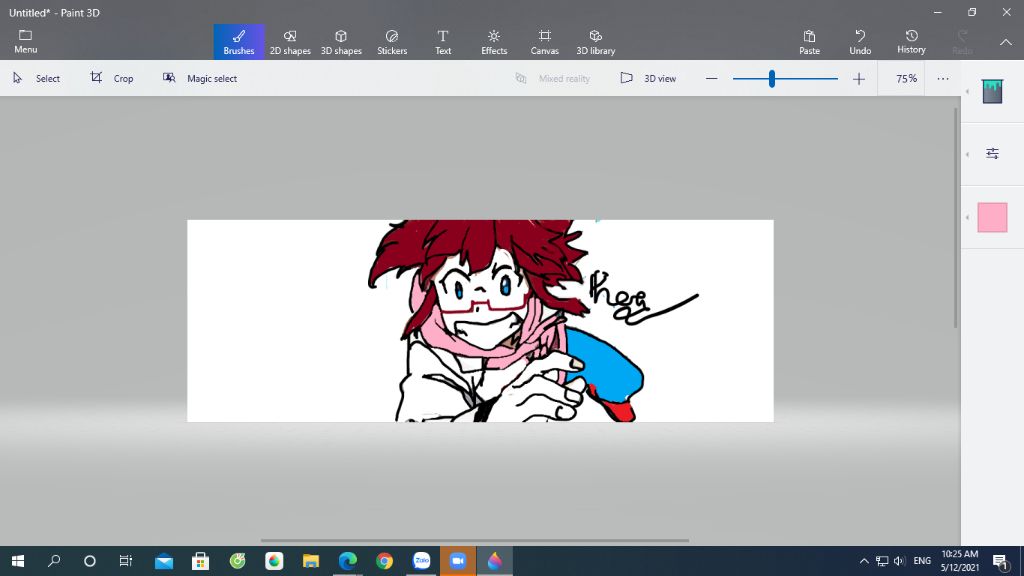Expand the brush type panel
This screenshot has width=1024, height=576.
[x=992, y=91]
